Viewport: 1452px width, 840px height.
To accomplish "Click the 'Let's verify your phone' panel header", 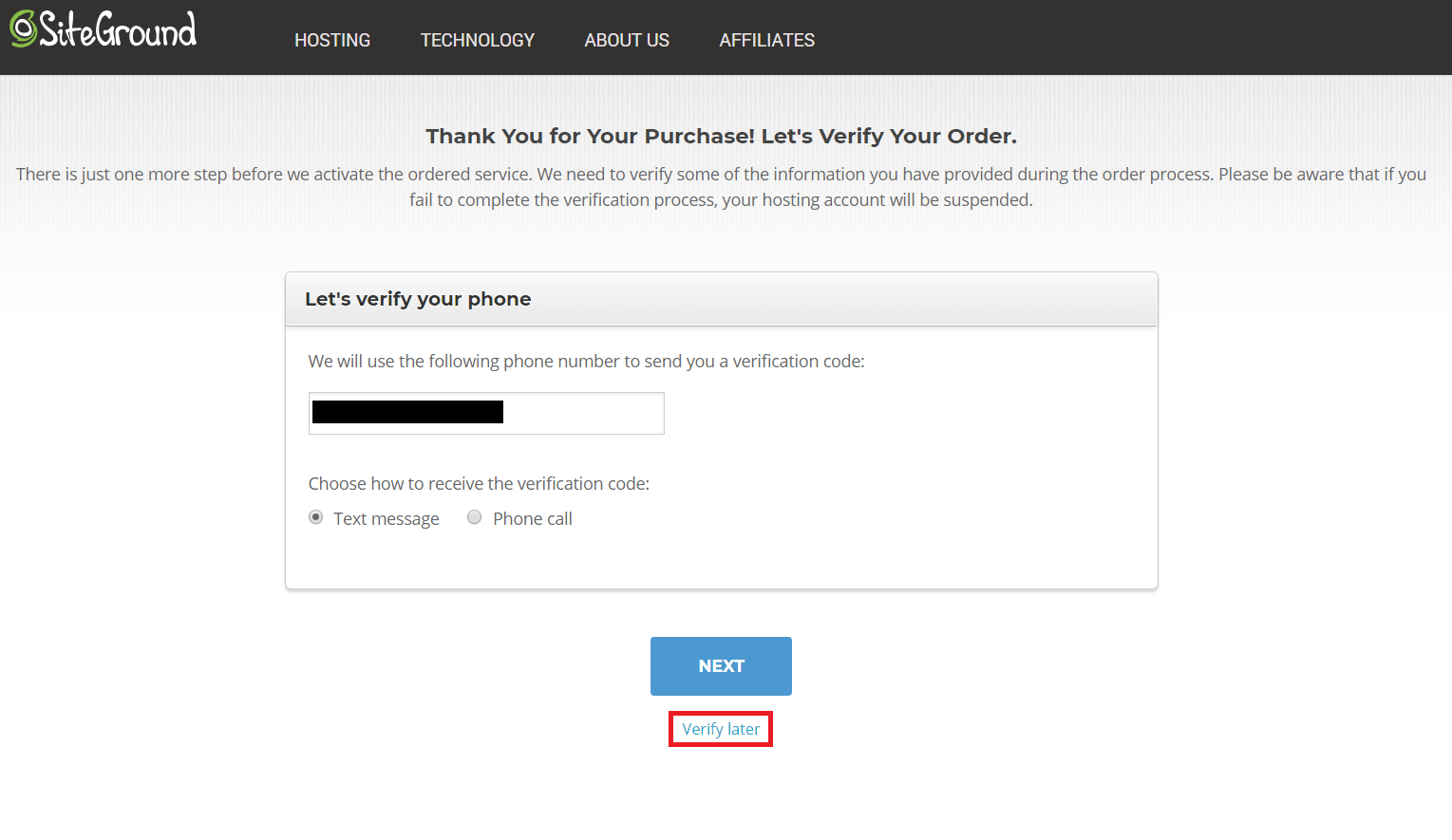I will 722,299.
